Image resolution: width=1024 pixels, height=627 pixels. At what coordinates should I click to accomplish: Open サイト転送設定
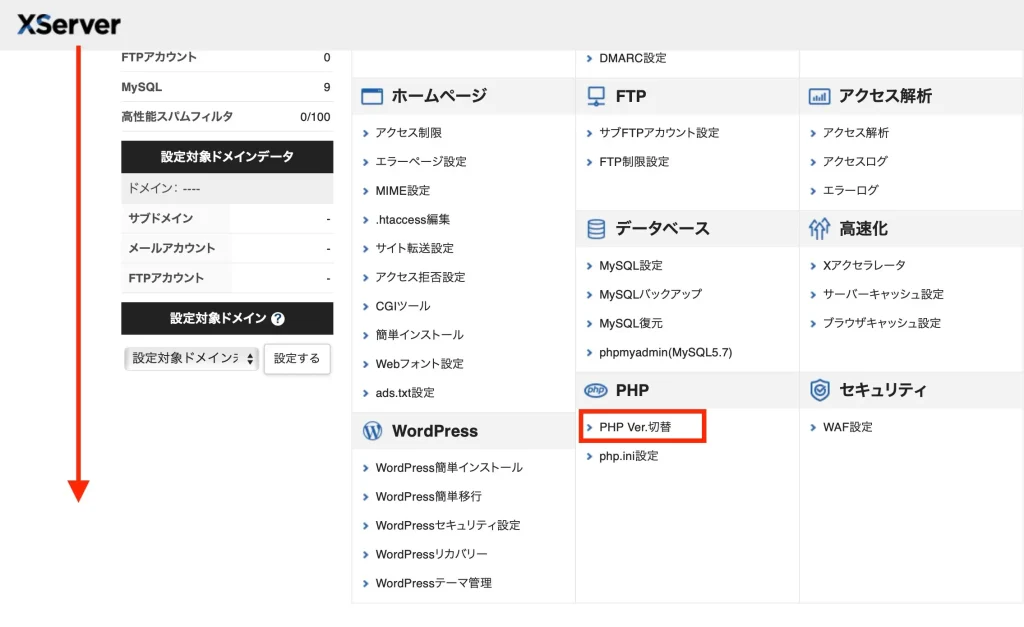pyautogui.click(x=414, y=248)
